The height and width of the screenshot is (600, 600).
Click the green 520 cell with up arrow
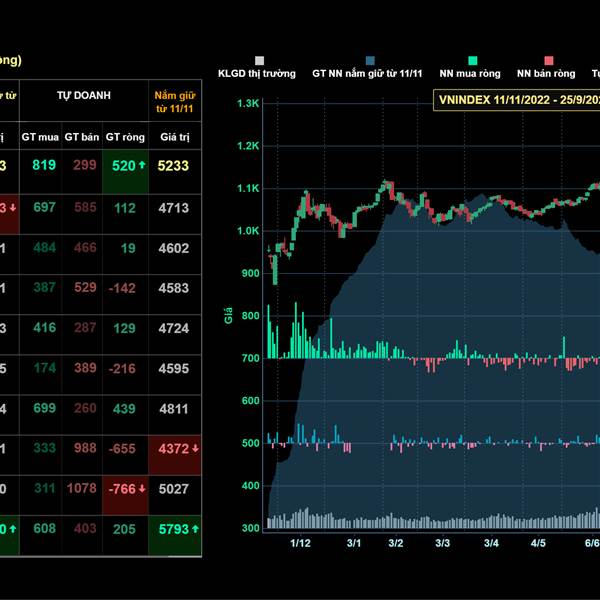[126, 171]
